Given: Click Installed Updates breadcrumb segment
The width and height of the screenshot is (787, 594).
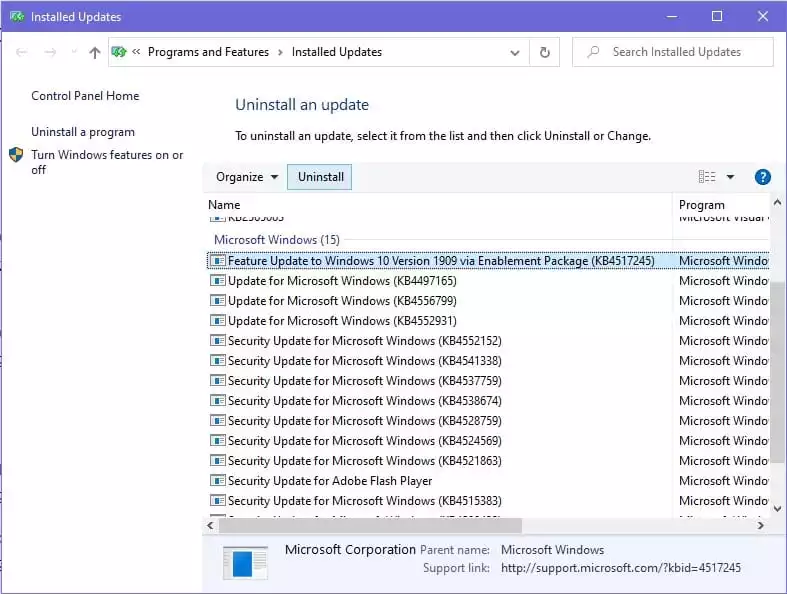Looking at the screenshot, I should click(337, 52).
